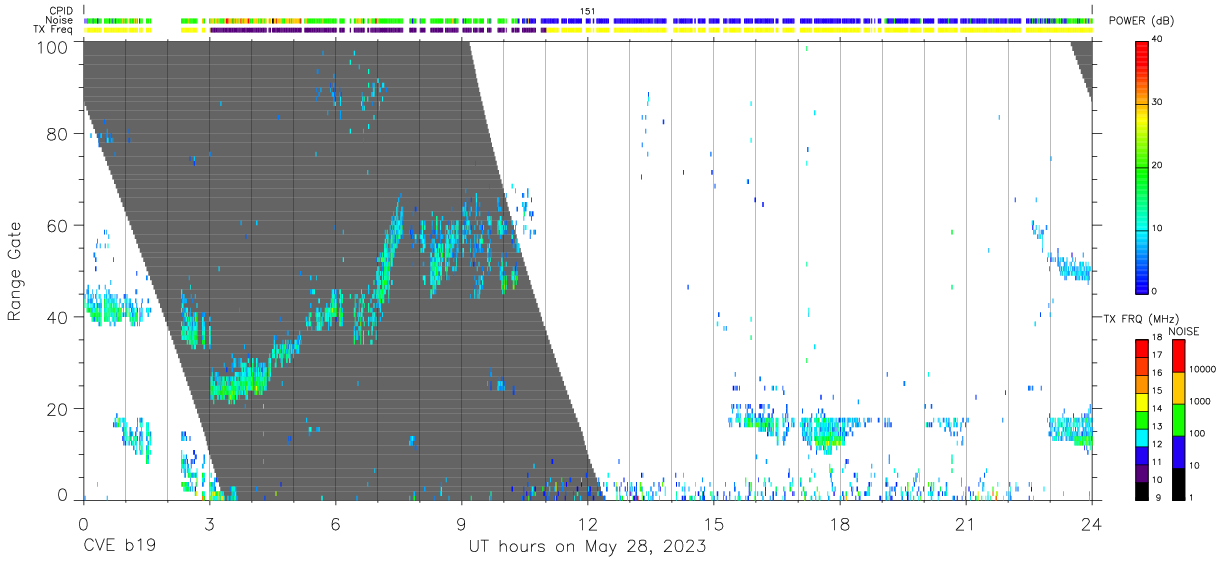Click the NOISE legend title
Screen dimensions: 1228x567
[1184, 331]
